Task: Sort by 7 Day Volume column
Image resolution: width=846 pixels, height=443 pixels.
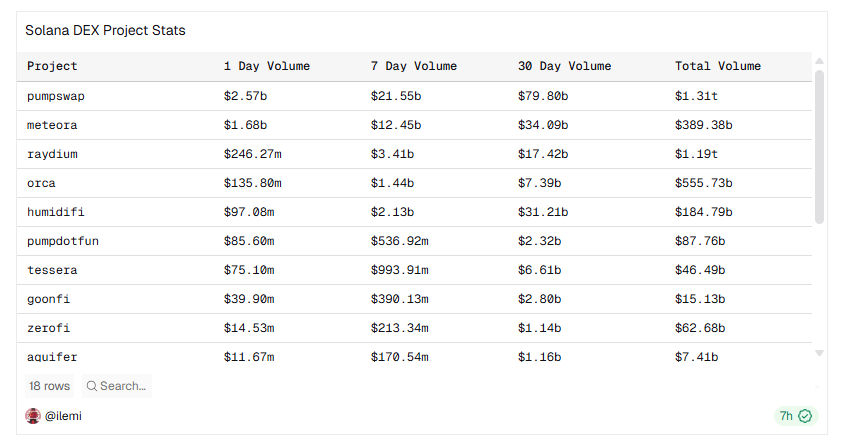Action: pos(413,66)
